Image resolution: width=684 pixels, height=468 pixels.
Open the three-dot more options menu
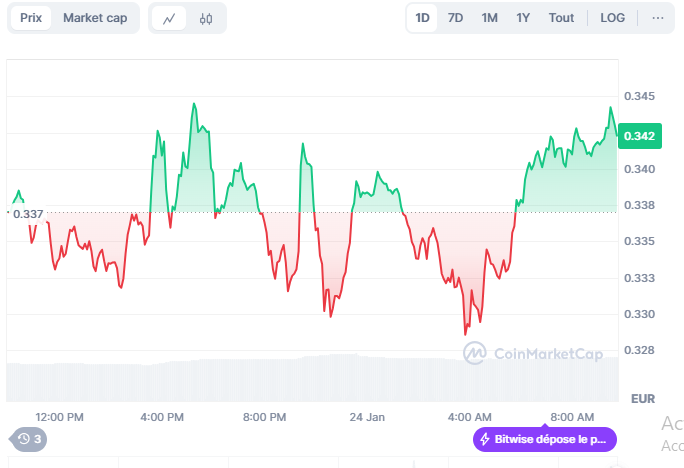[x=657, y=18]
